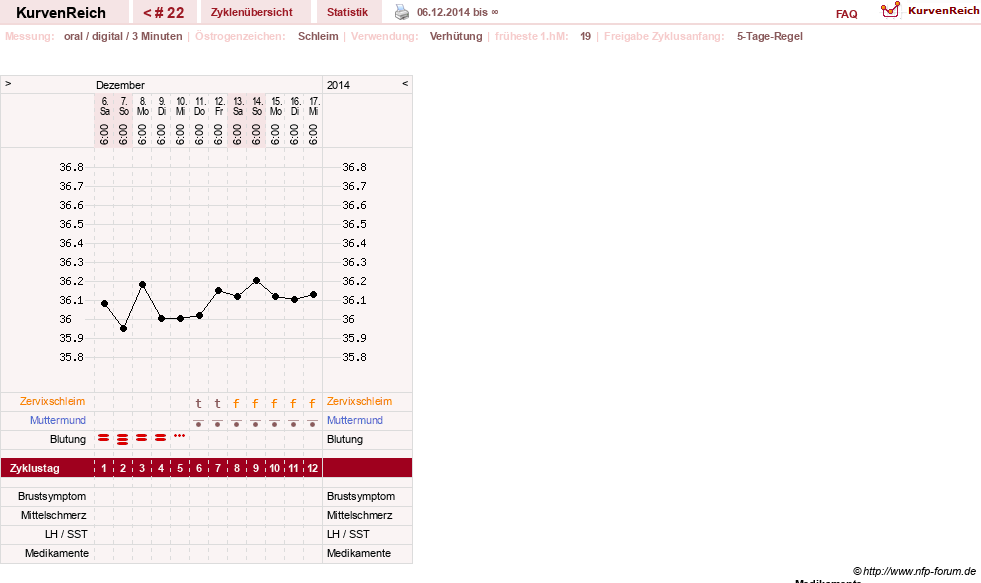Click the temperature point on cycle day 2

click(x=123, y=328)
